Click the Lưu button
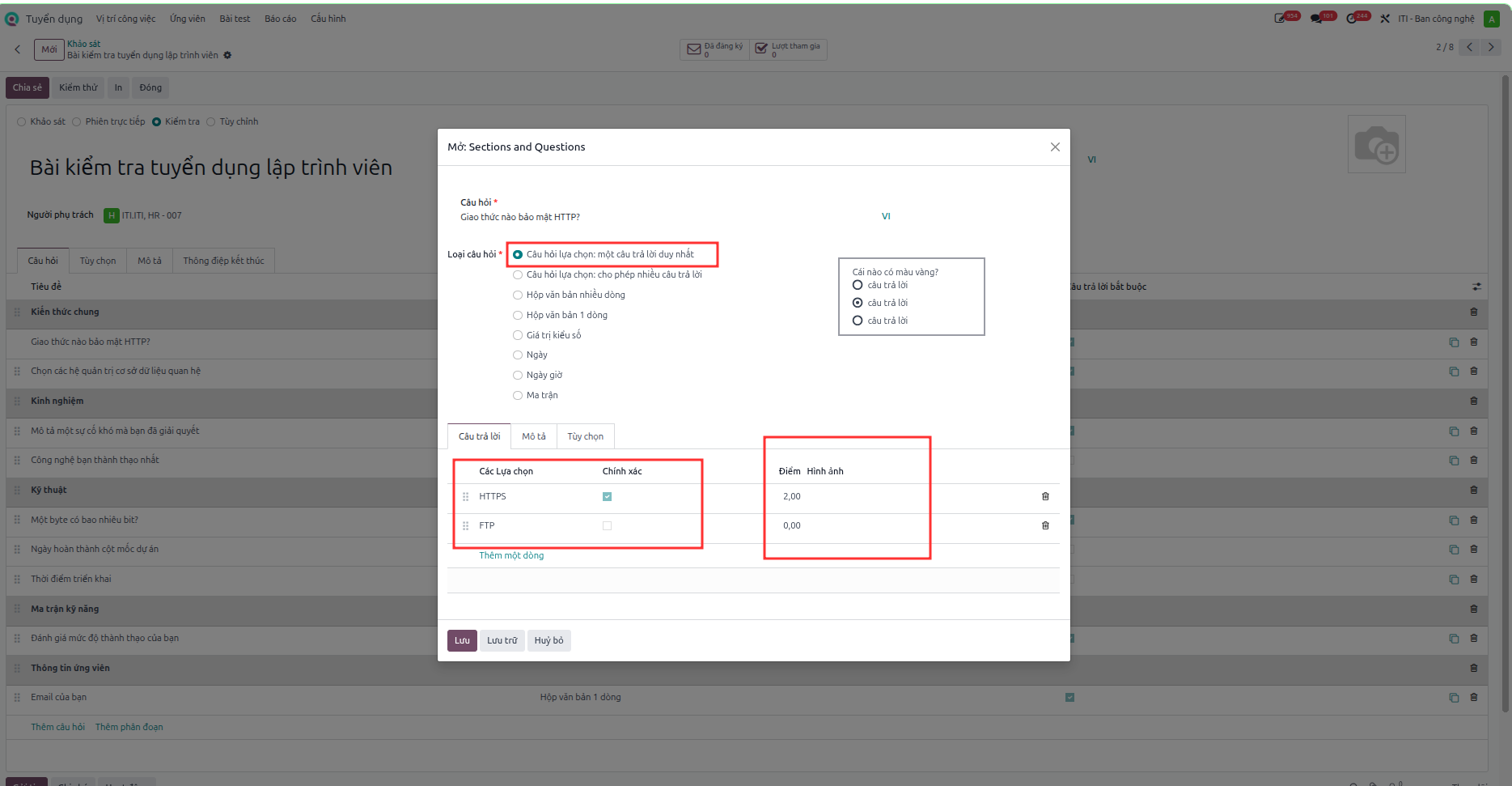The height and width of the screenshot is (786, 1512). [x=462, y=640]
